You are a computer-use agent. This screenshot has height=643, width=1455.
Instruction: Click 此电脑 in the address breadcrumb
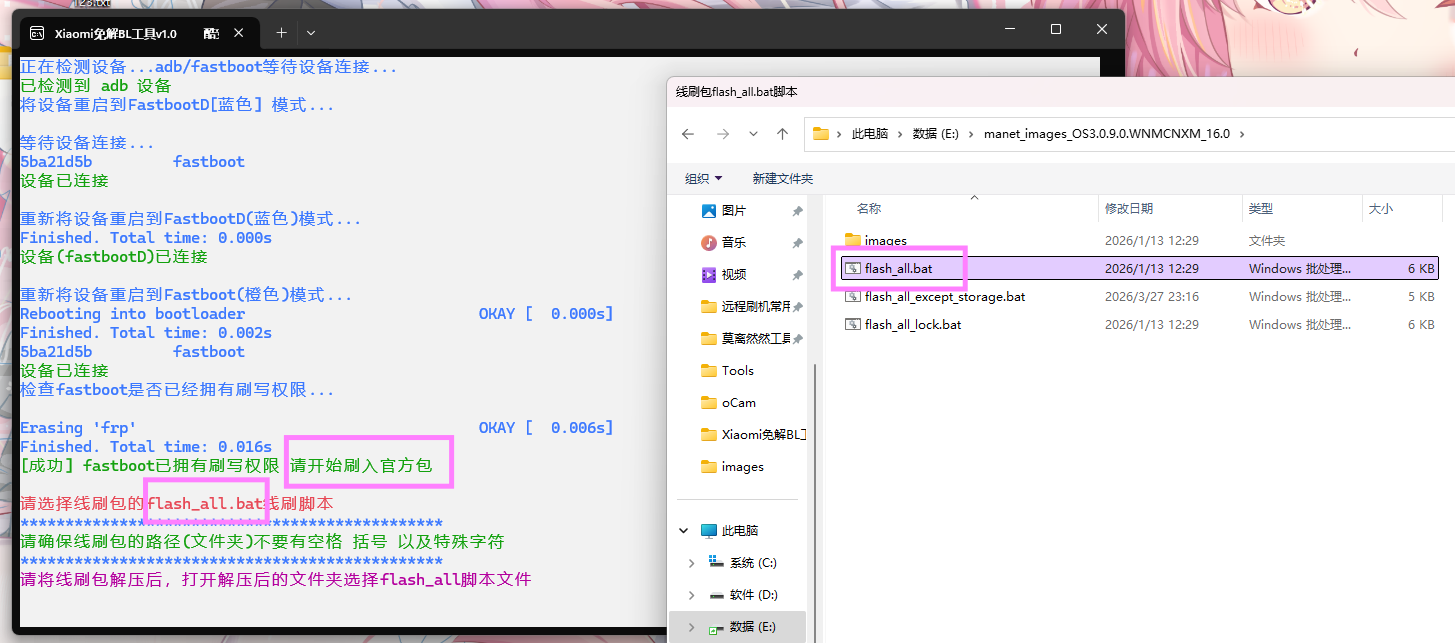tap(870, 134)
